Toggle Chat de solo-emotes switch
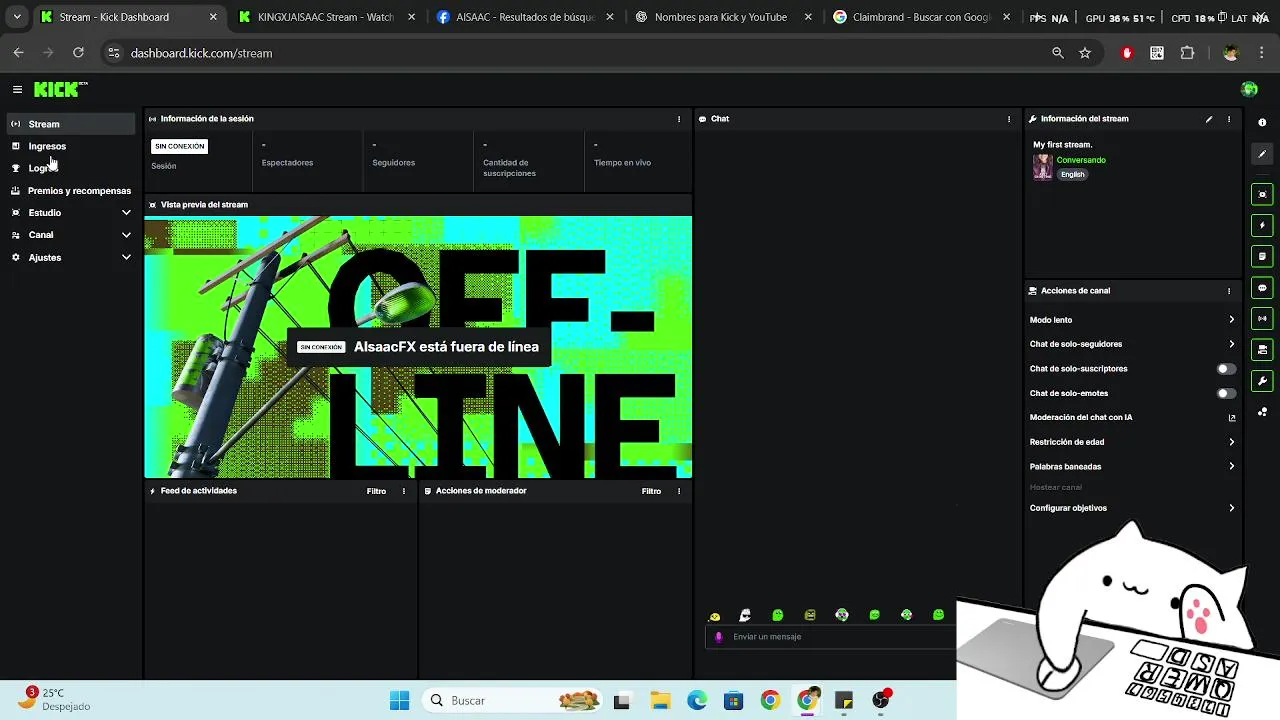Image resolution: width=1280 pixels, height=720 pixels. pos(1226,393)
